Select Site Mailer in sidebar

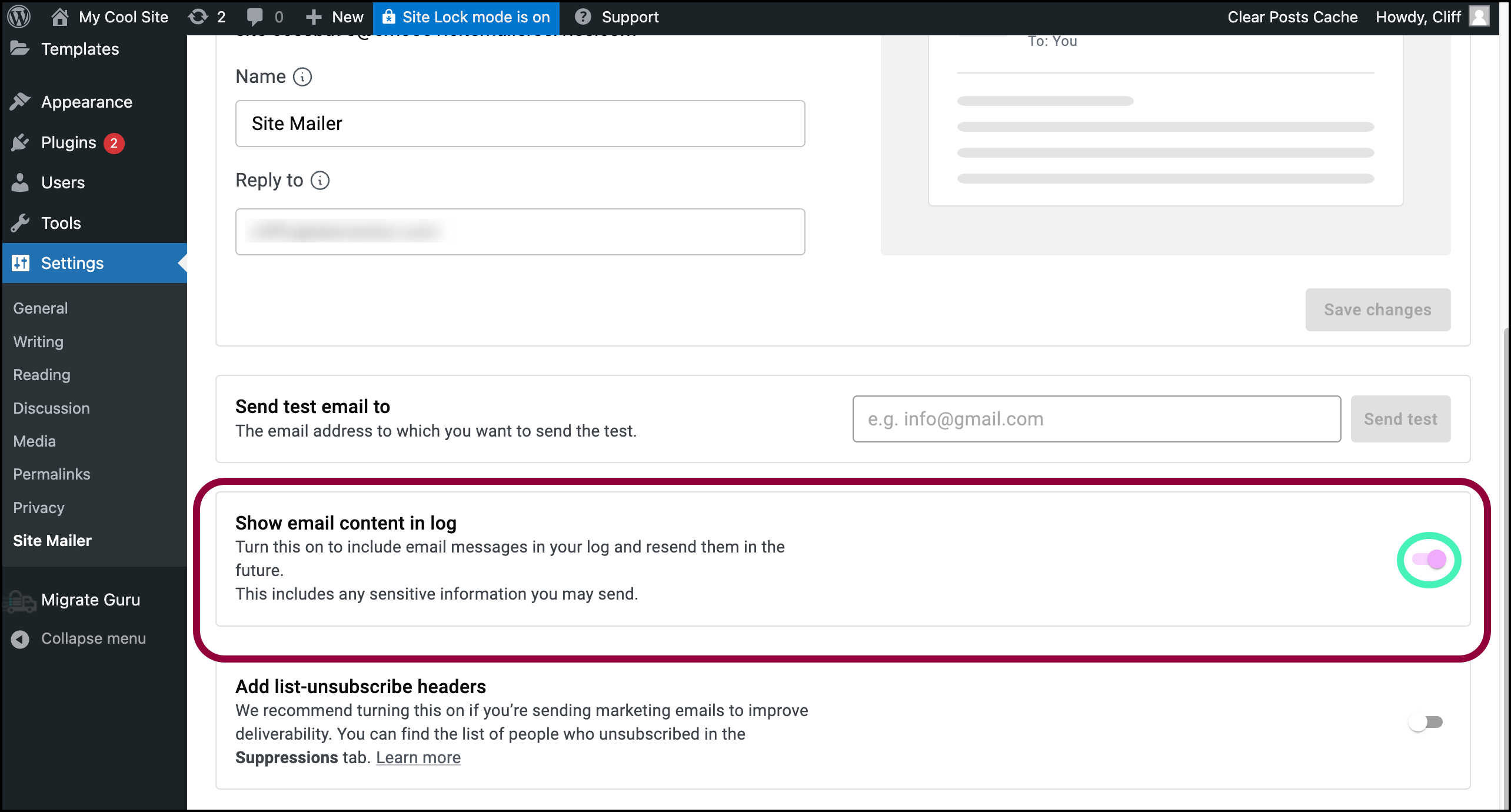pyautogui.click(x=53, y=540)
